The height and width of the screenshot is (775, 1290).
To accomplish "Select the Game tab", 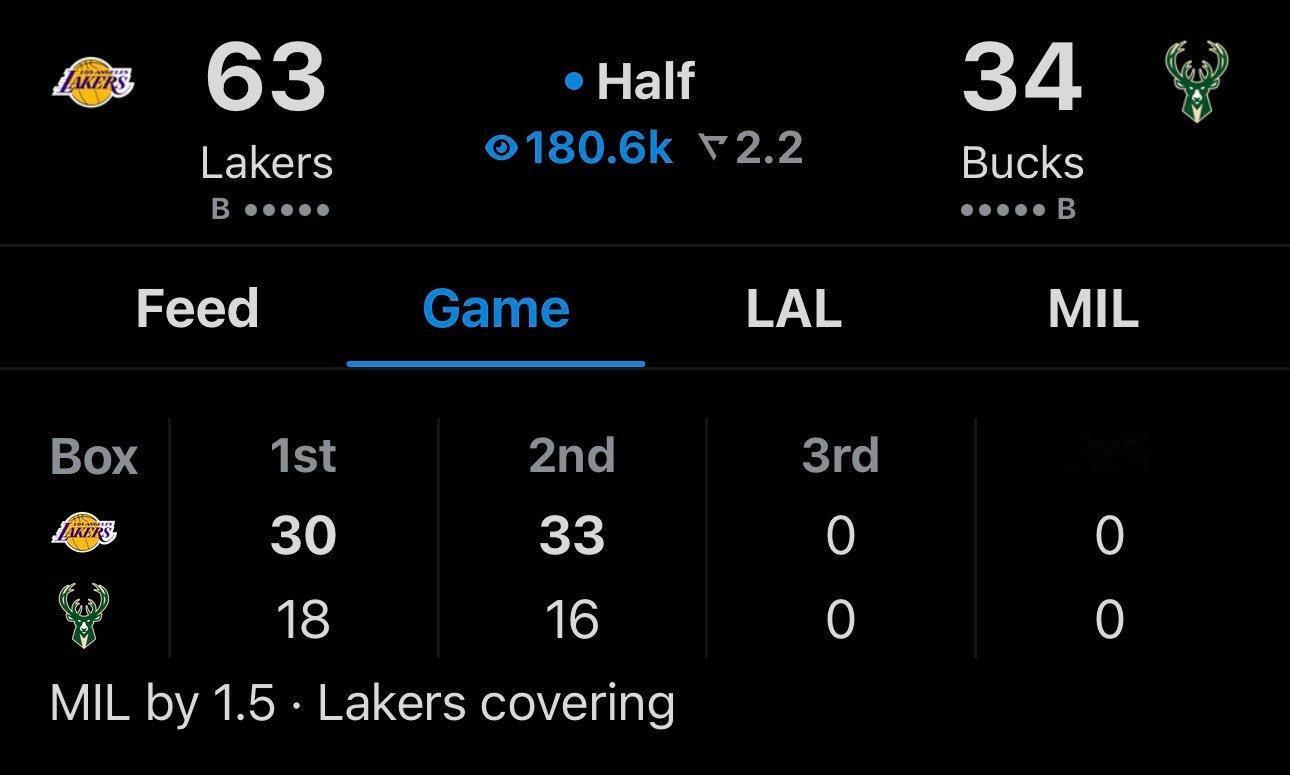I will [x=496, y=308].
